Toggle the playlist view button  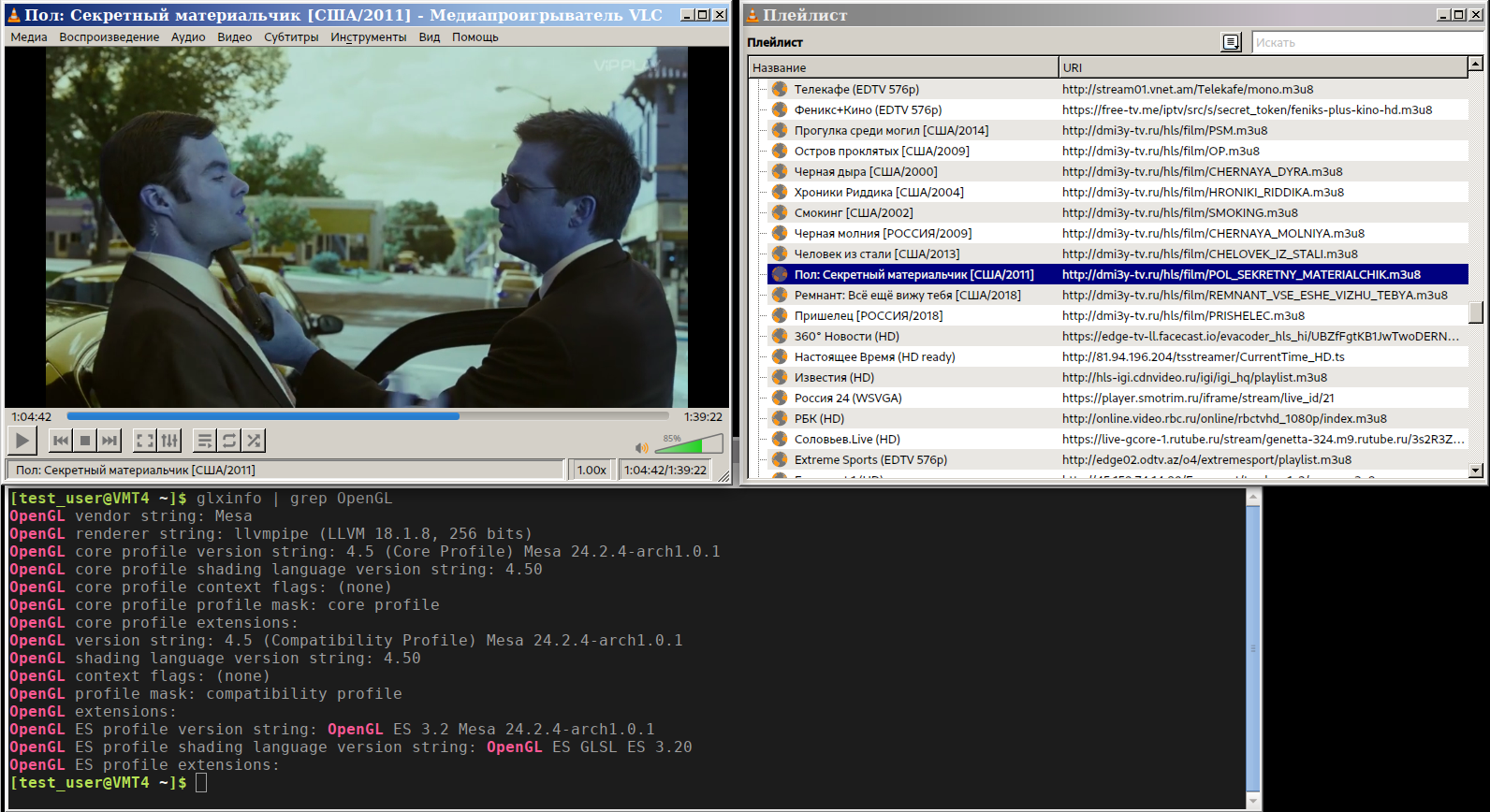[x=205, y=440]
